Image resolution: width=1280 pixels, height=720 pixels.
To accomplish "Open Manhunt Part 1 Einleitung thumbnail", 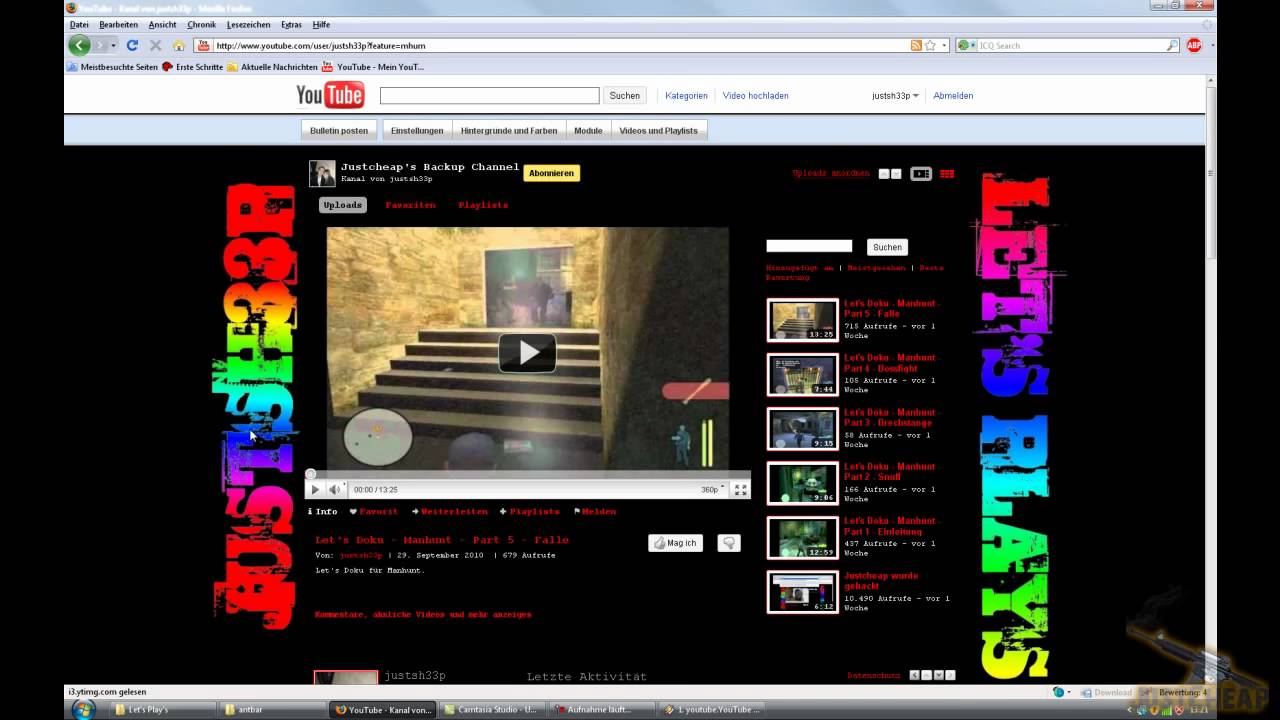I will pyautogui.click(x=803, y=538).
